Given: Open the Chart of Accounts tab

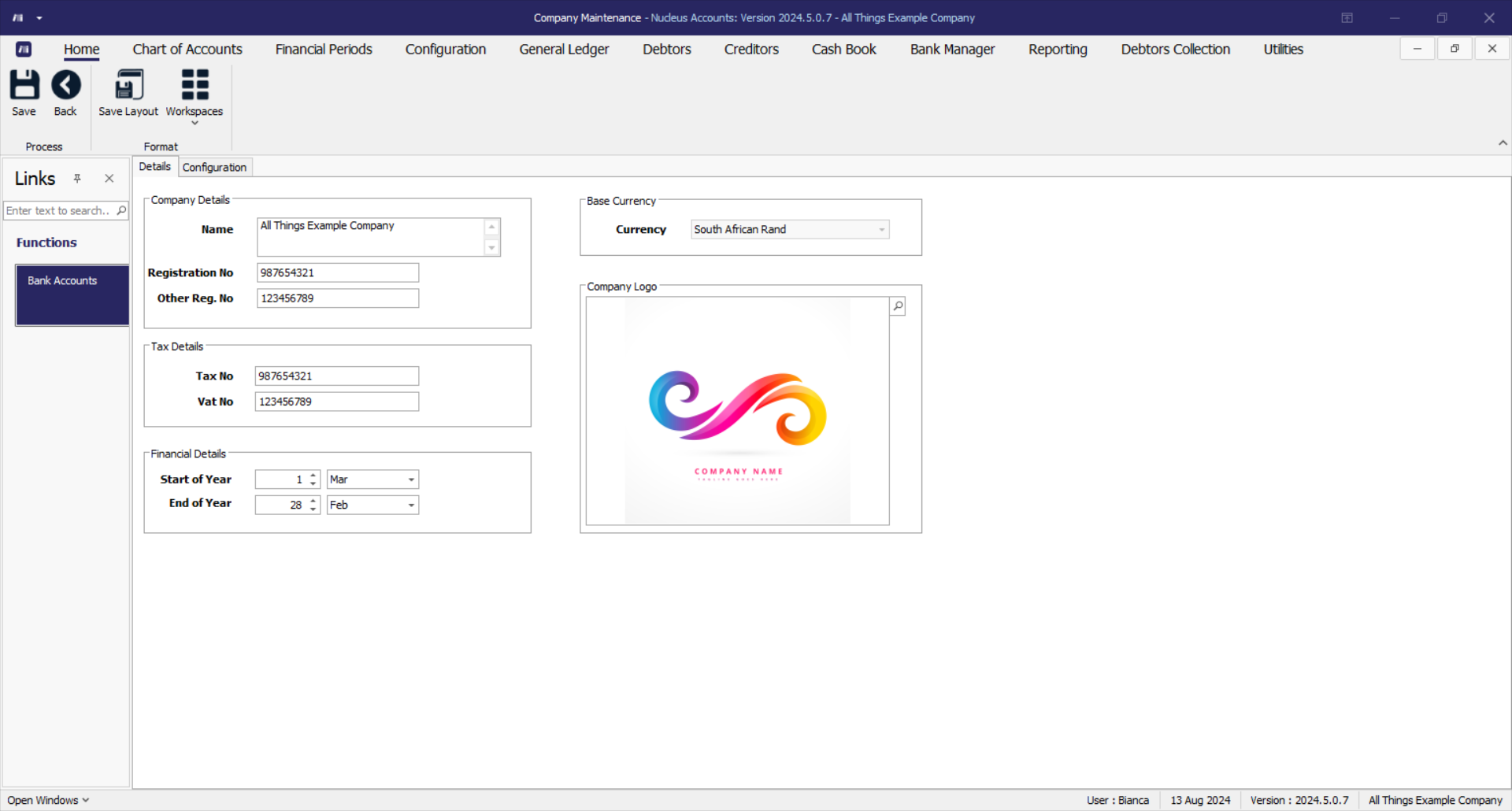Looking at the screenshot, I should click(187, 49).
